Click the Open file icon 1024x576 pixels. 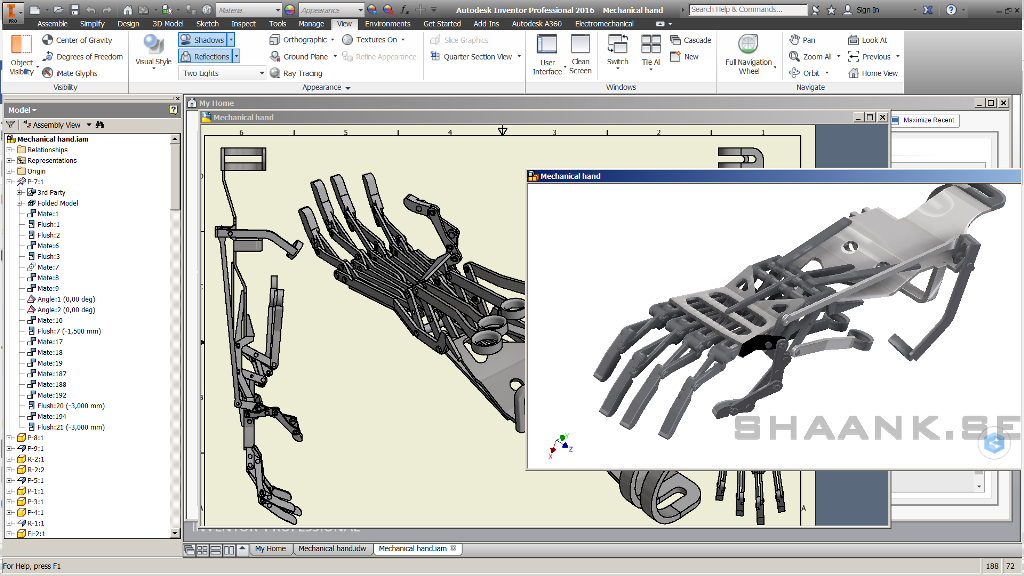coord(59,10)
